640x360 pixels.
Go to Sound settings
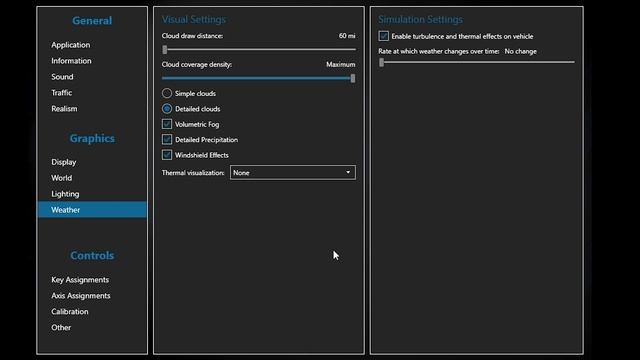62,77
